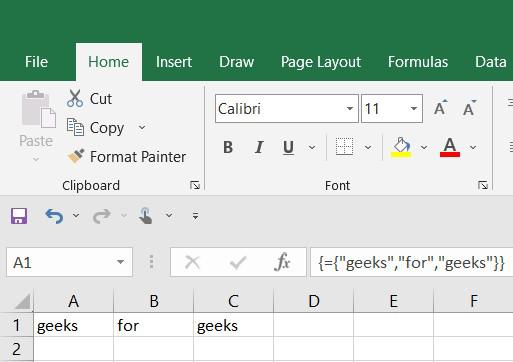513x362 pixels.
Task: Apply borders with the borders icon
Action: click(x=344, y=147)
